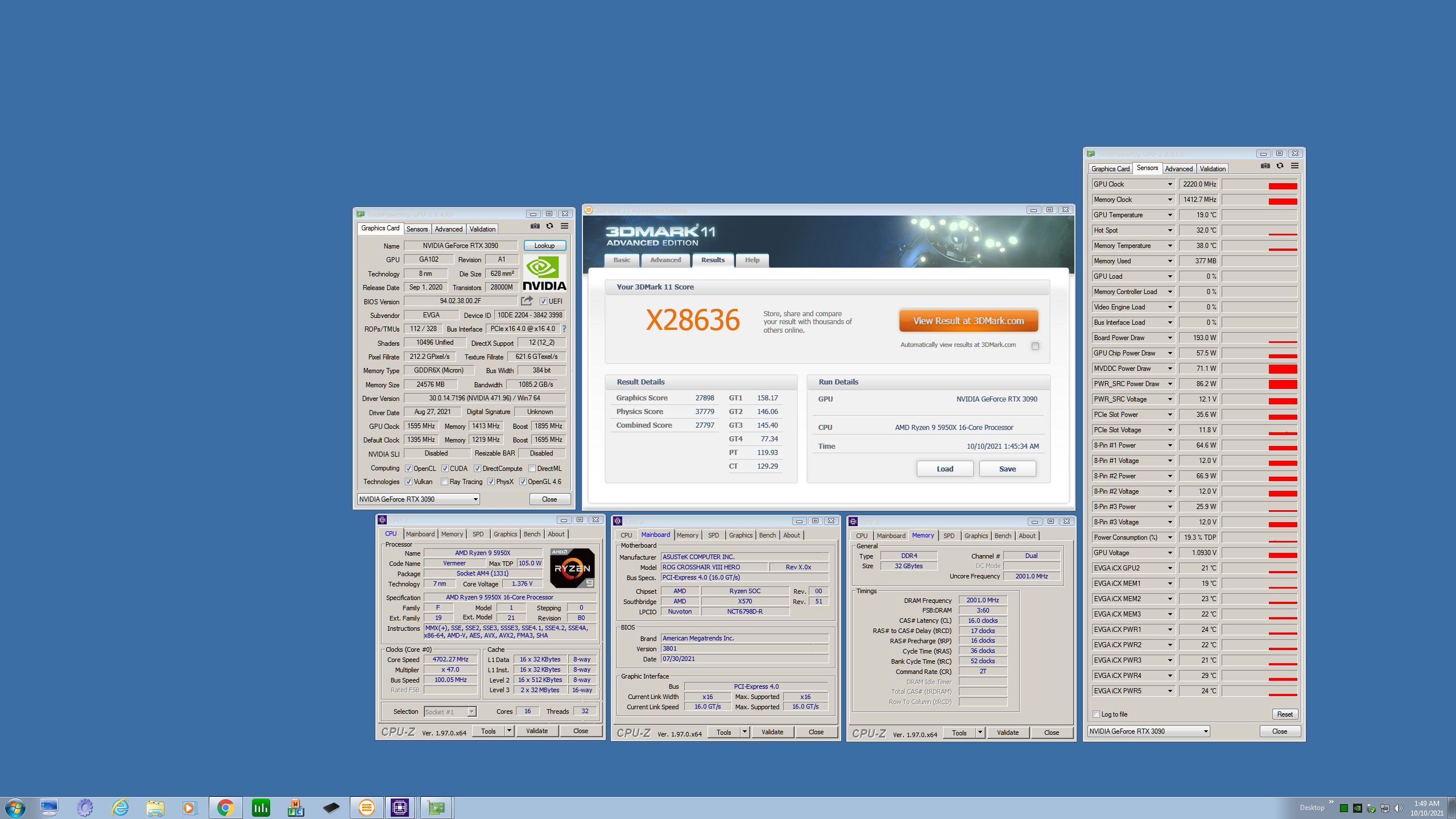Click refresh icon in GPU-Z Graphics Card window

(x=549, y=226)
